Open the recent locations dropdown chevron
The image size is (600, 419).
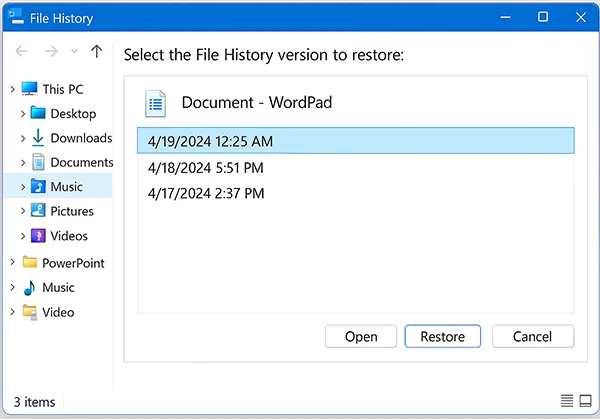74,53
